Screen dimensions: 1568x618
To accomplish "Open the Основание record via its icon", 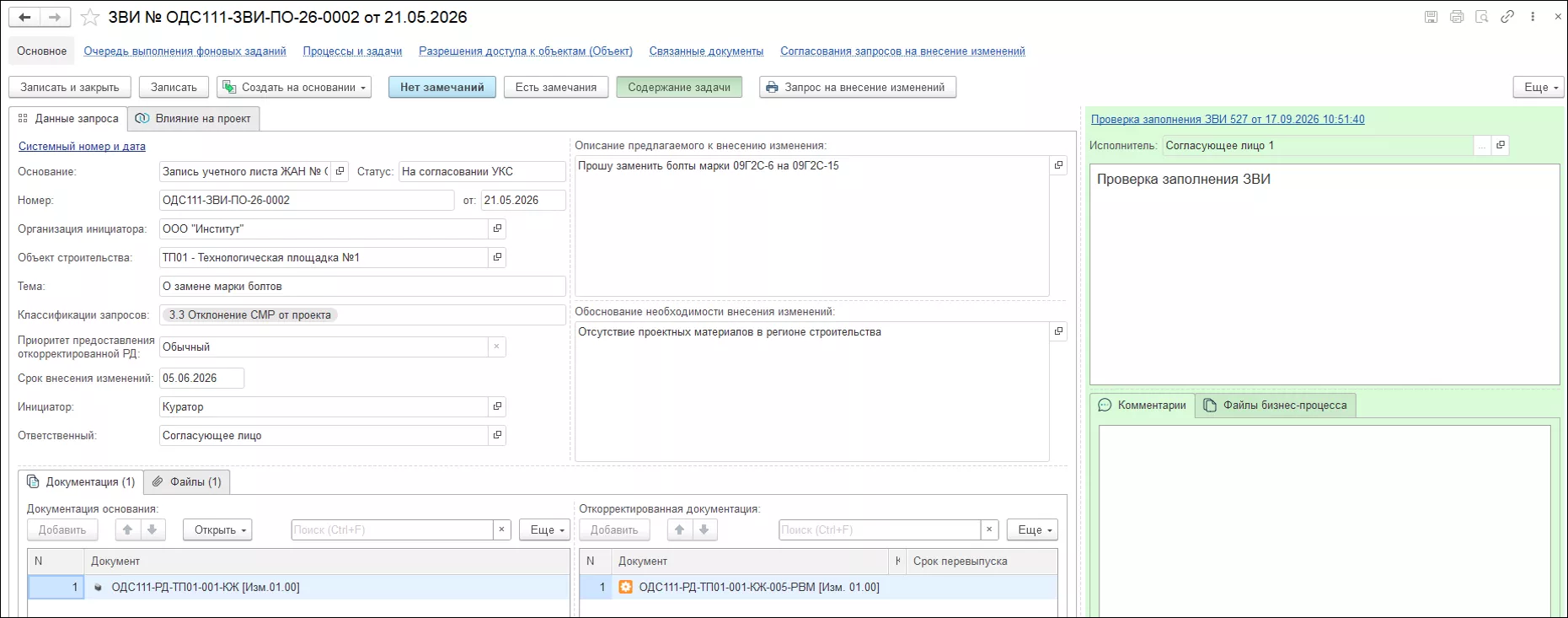I will point(340,171).
